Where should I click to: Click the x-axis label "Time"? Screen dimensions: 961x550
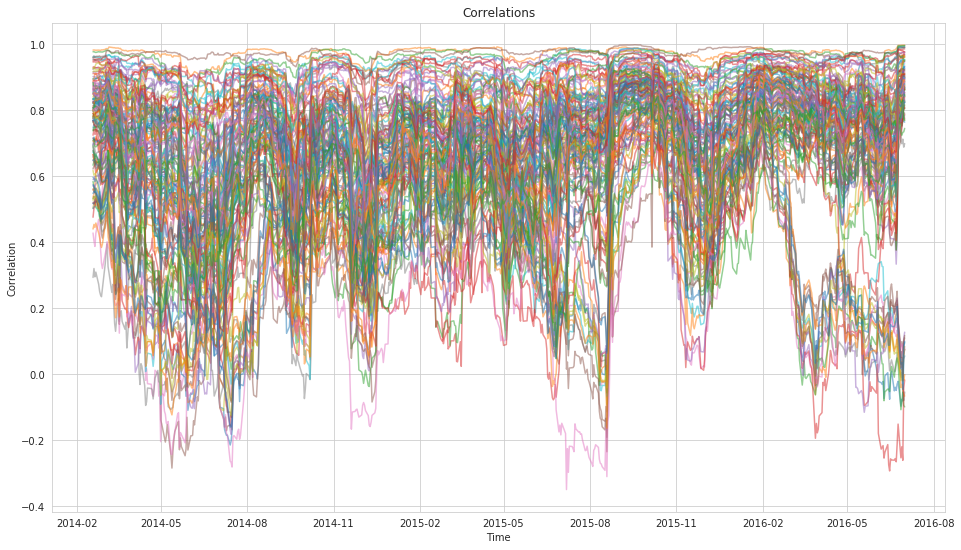pyautogui.click(x=498, y=537)
